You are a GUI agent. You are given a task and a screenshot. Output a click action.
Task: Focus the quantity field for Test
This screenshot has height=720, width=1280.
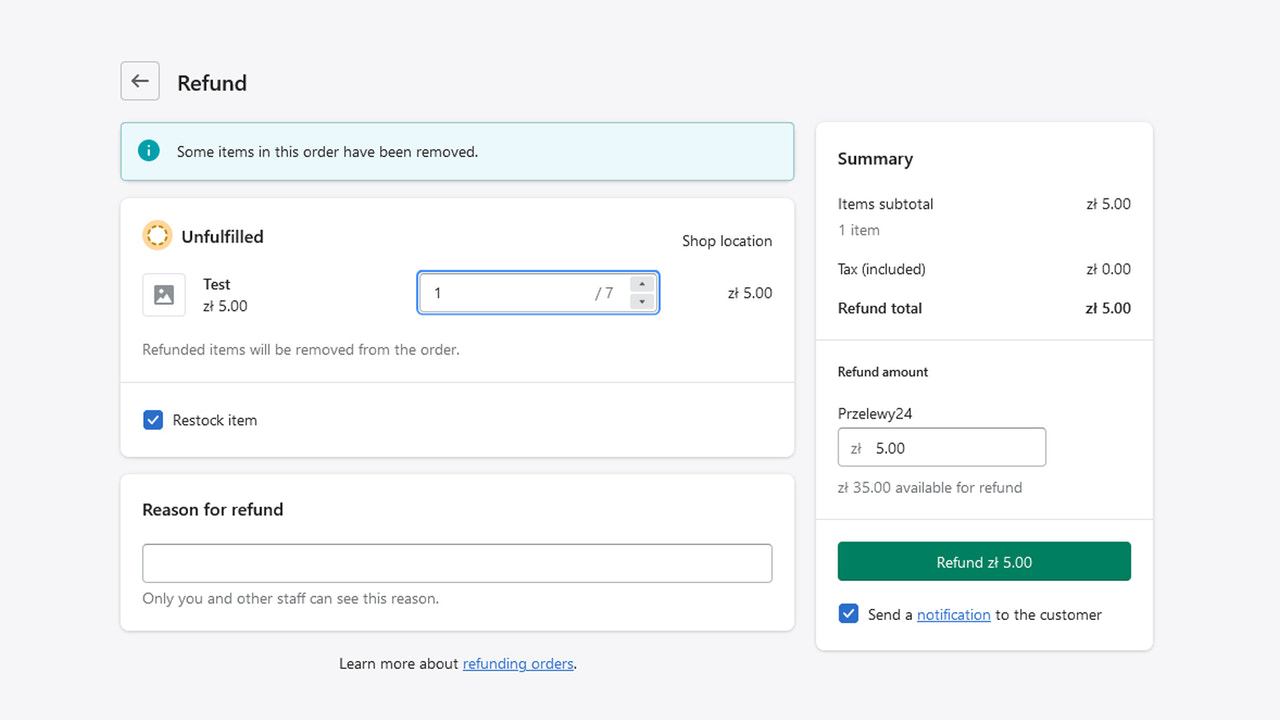click(x=538, y=293)
